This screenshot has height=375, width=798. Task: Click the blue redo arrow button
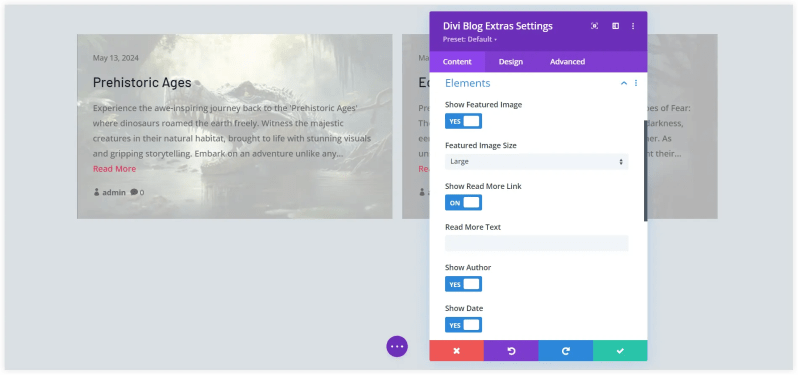click(565, 351)
